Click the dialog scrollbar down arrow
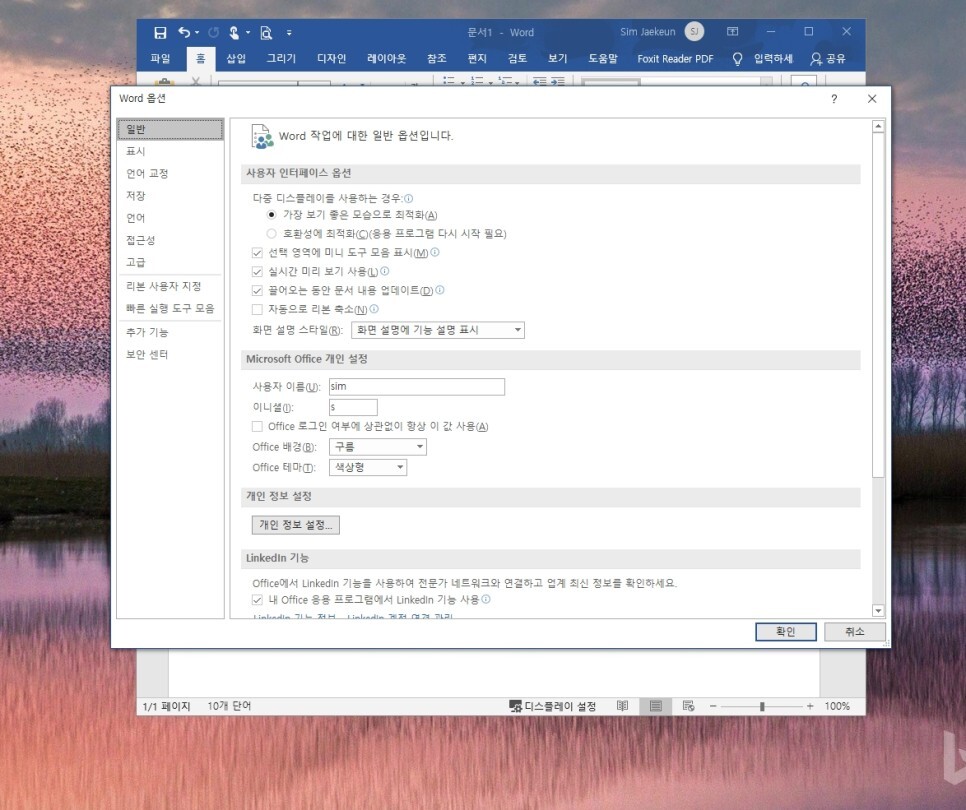Viewport: 966px width, 810px height. pyautogui.click(x=879, y=611)
